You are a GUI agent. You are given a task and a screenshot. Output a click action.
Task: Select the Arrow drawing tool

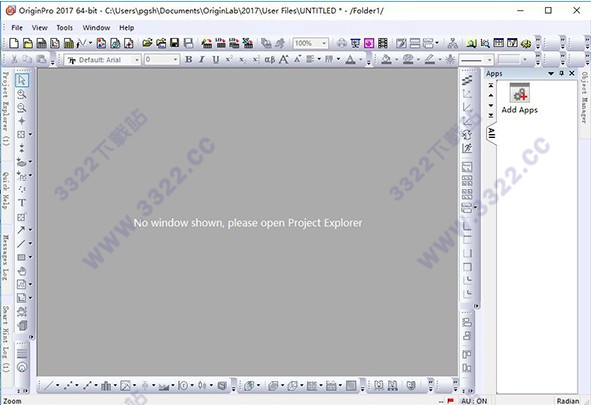21,229
